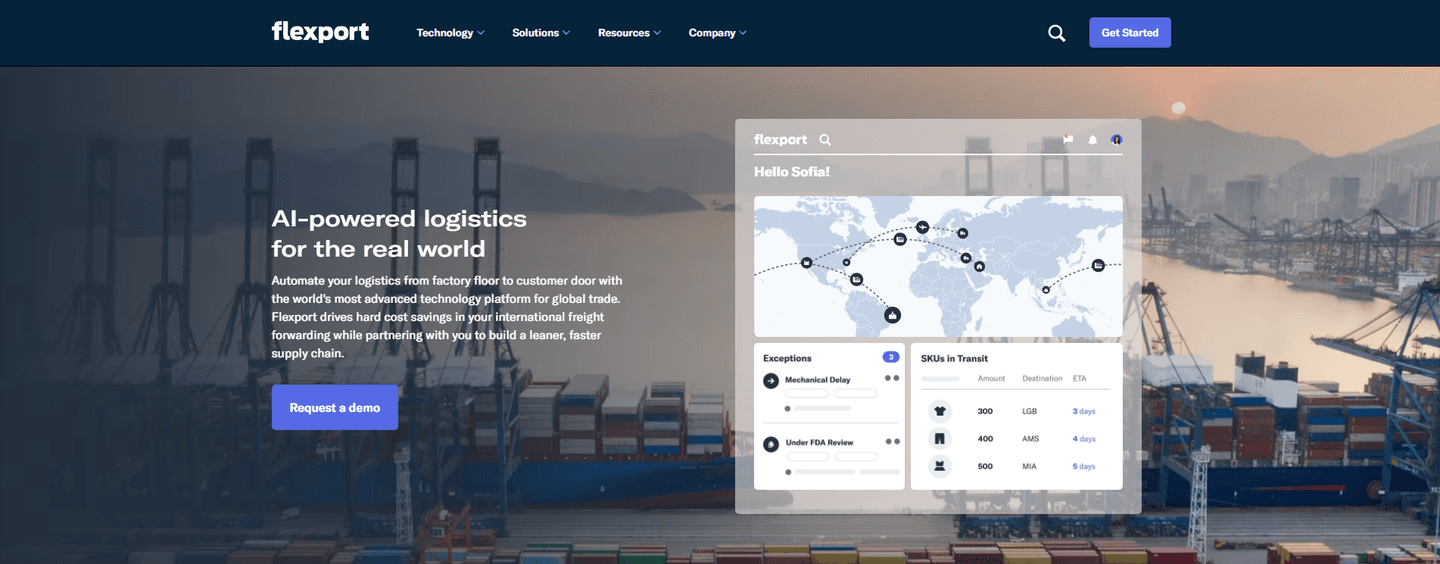Click the '3 days' ETA value

[x=1084, y=411]
